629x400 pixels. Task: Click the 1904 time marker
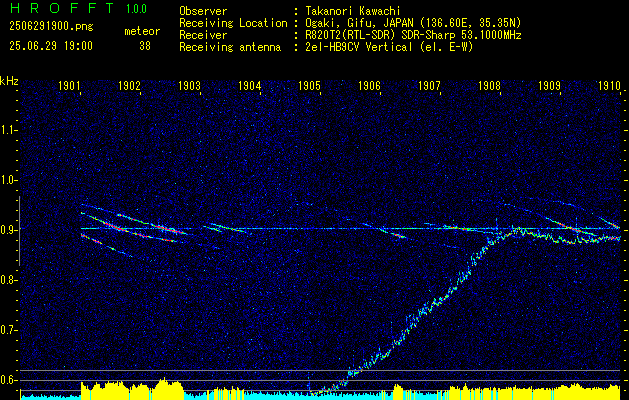(250, 85)
